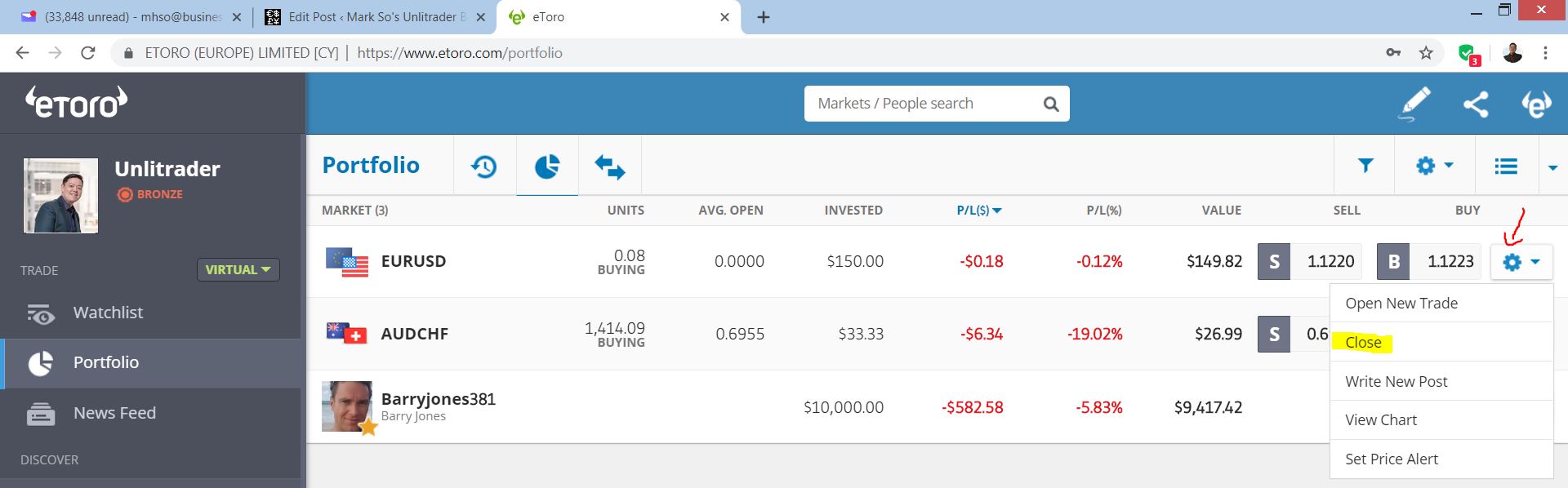Click the MARKET (3) column header

click(x=355, y=211)
